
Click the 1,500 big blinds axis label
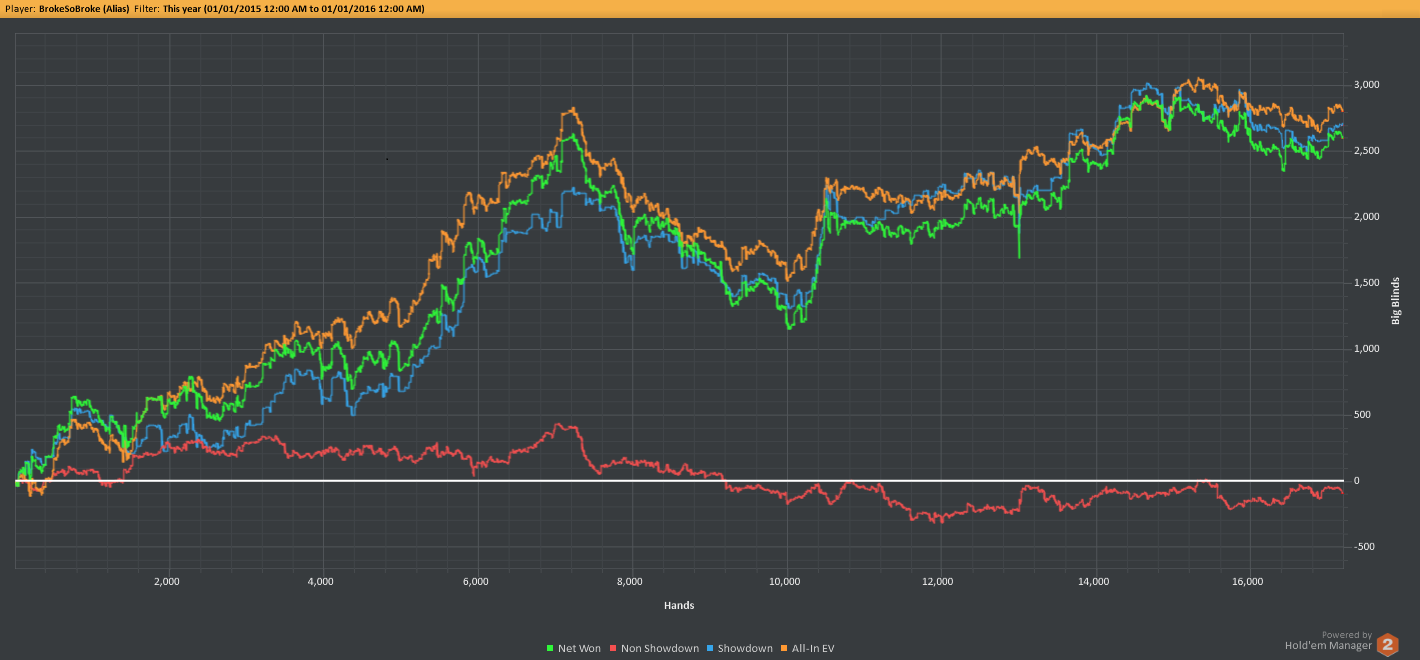(x=1367, y=283)
